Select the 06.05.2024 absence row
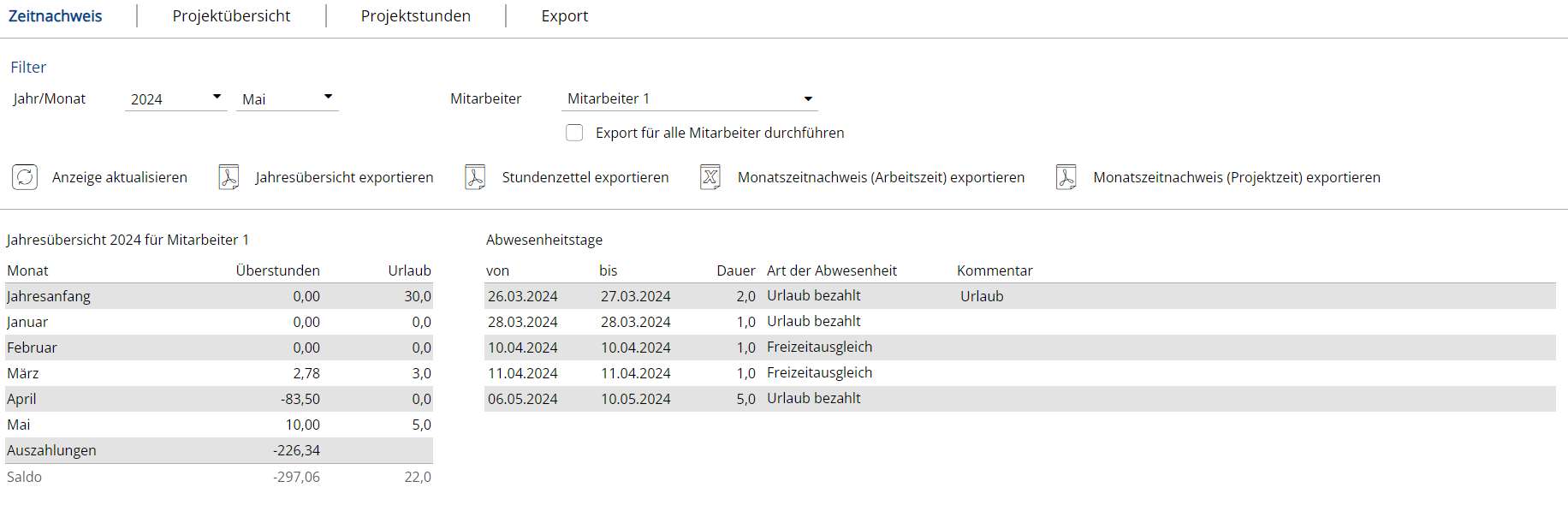The width and height of the screenshot is (1568, 511). pyautogui.click(x=1020, y=399)
